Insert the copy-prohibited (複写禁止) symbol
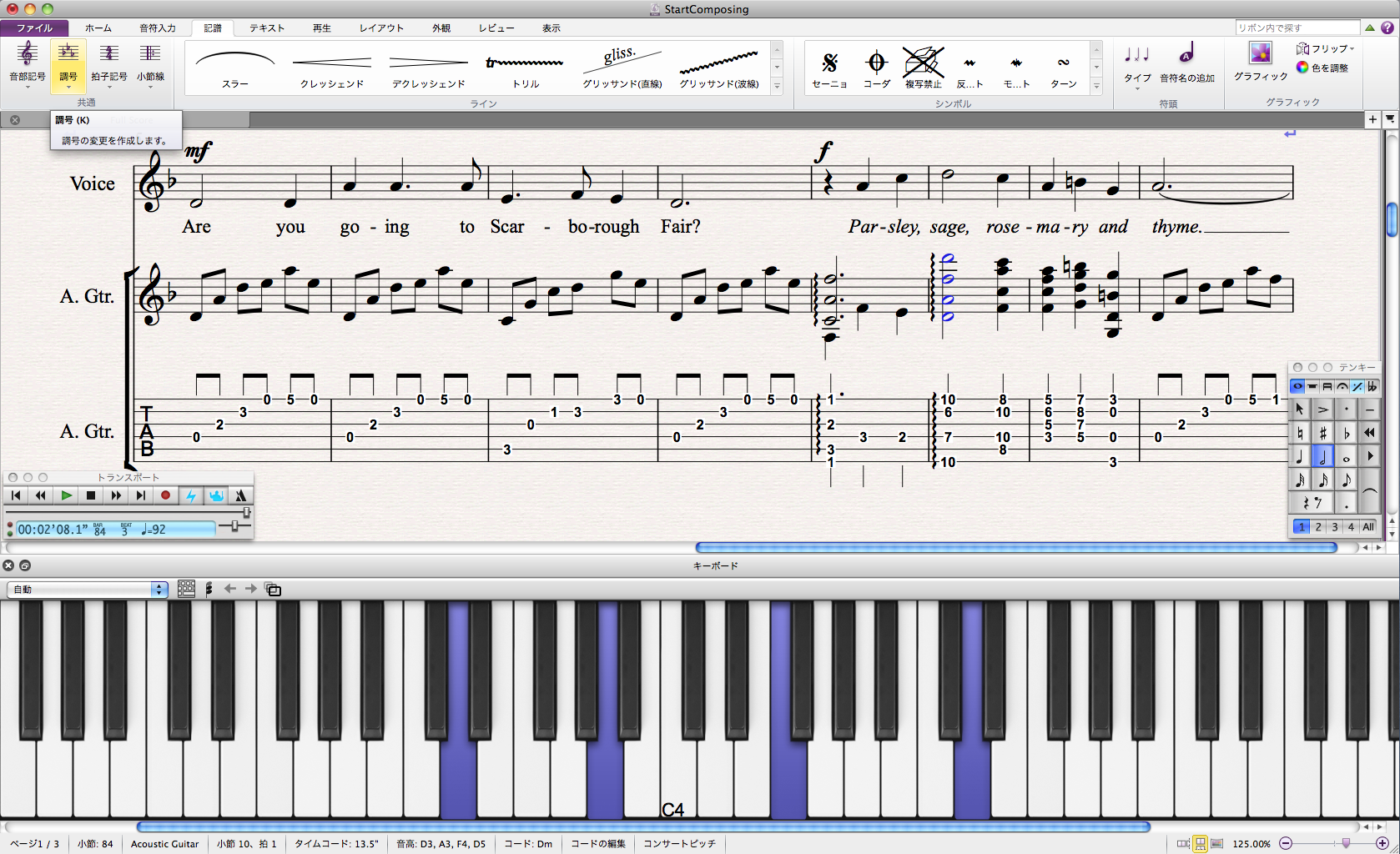Image resolution: width=1400 pixels, height=854 pixels. click(x=923, y=68)
